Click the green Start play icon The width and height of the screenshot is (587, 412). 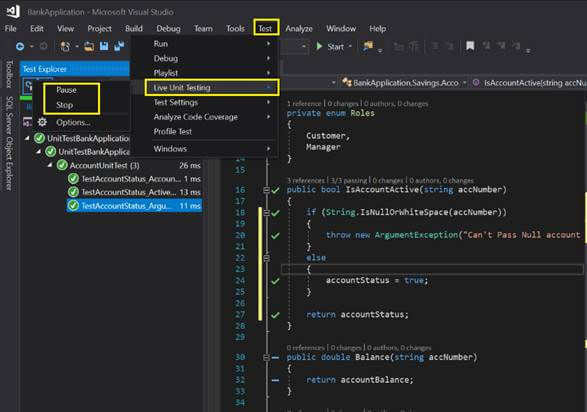319,46
